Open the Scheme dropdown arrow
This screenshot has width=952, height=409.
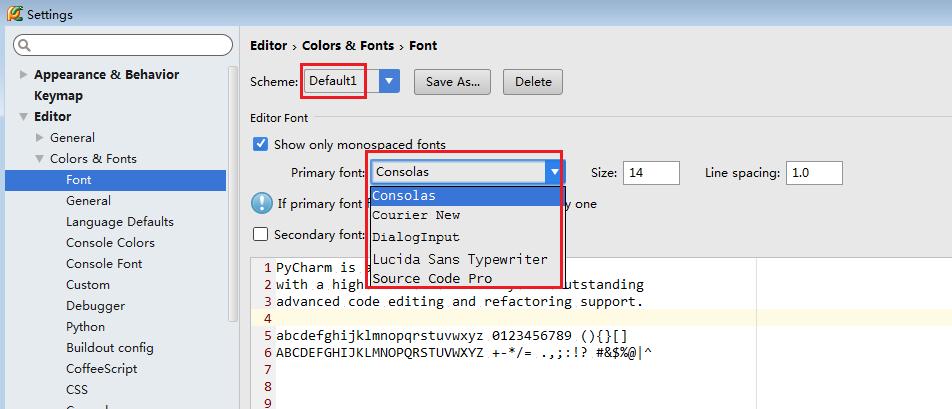389,81
